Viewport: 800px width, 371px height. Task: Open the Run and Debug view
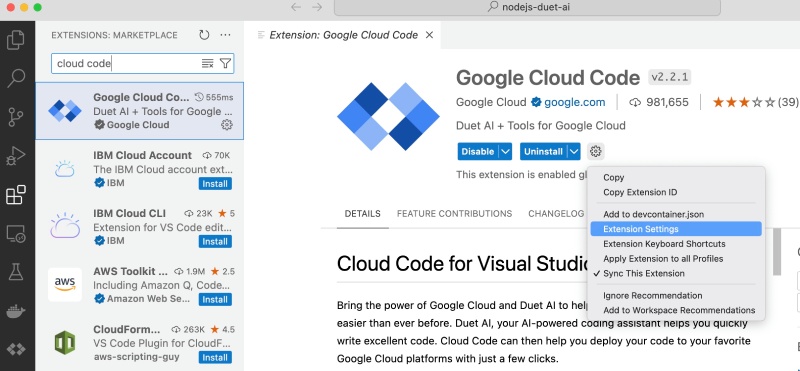click(16, 156)
